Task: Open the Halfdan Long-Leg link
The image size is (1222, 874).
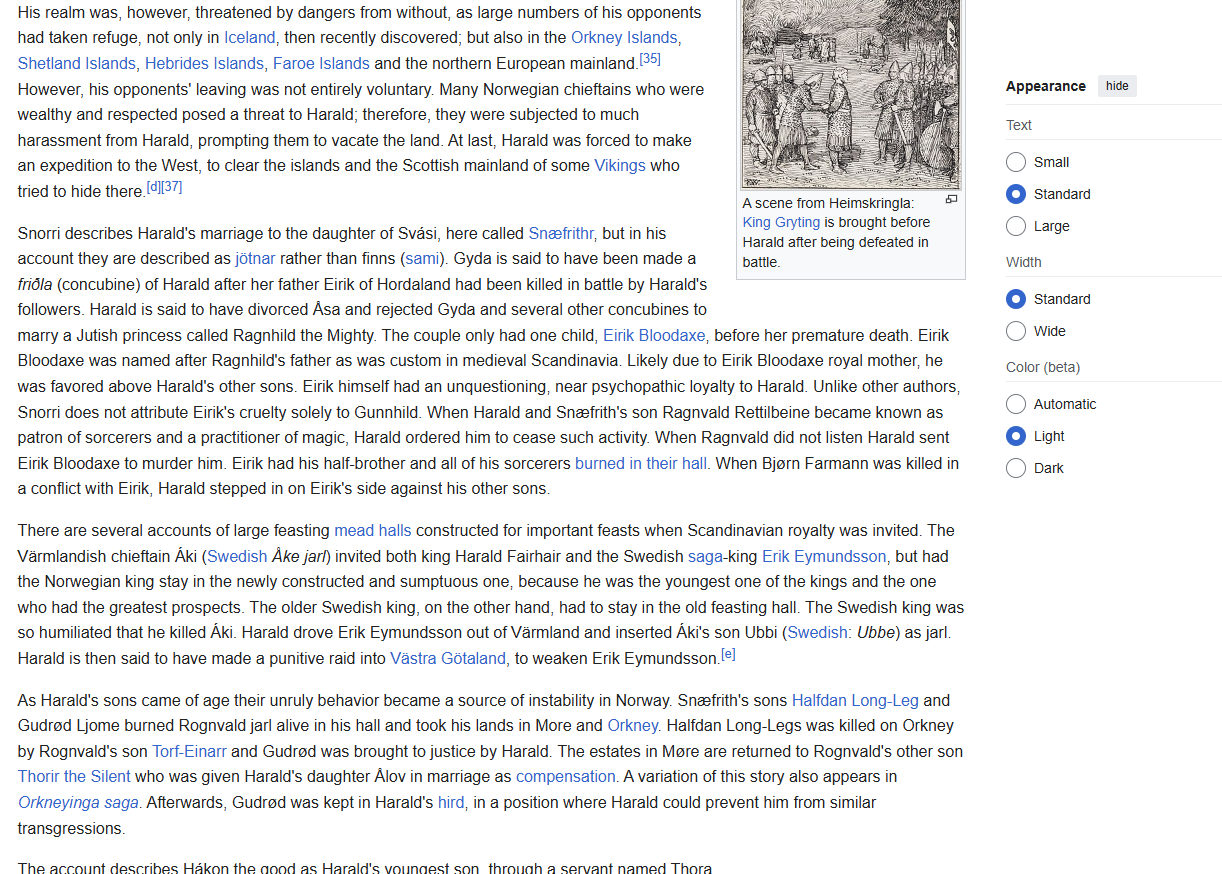Action: pyautogui.click(x=855, y=700)
